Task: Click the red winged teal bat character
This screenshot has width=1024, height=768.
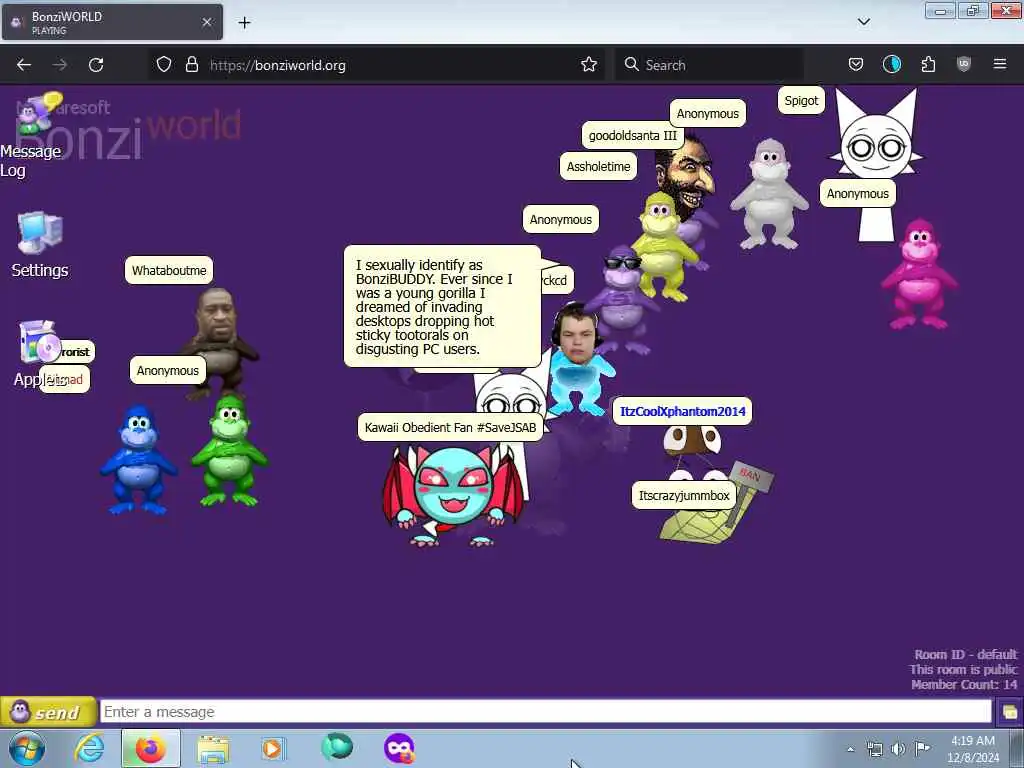Action: click(x=453, y=494)
